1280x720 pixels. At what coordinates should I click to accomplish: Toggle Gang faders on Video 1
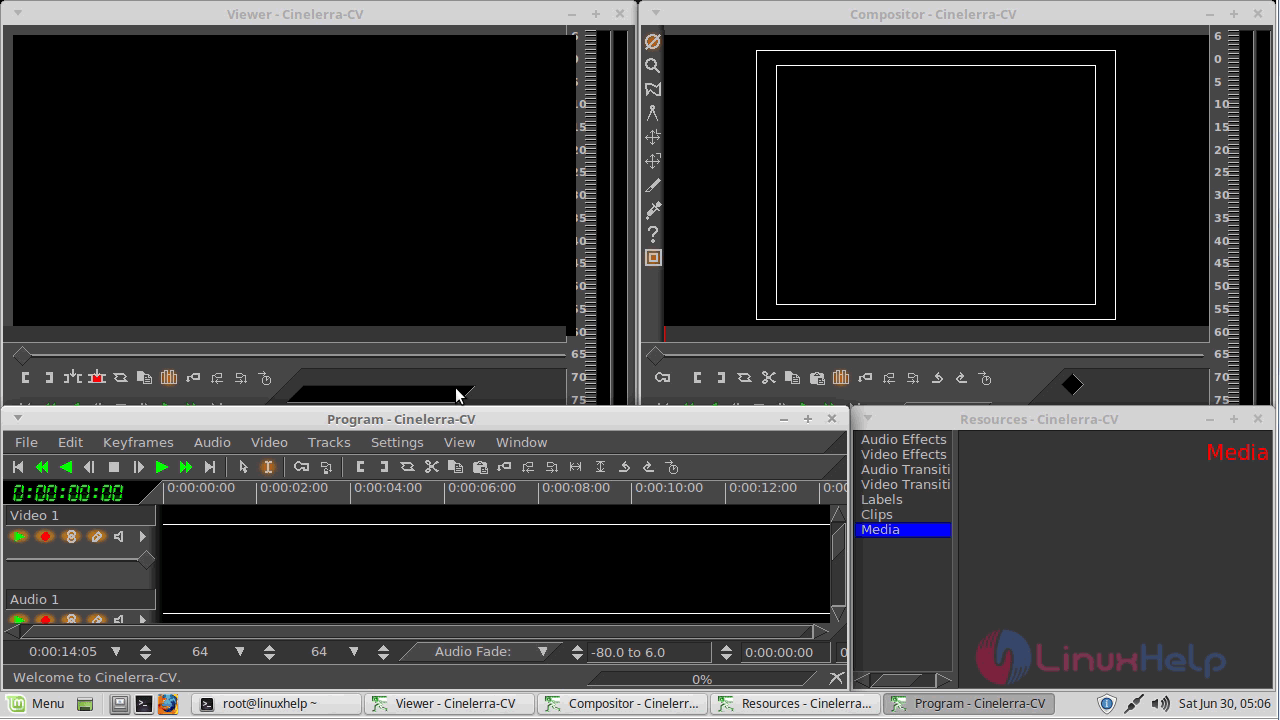point(71,537)
